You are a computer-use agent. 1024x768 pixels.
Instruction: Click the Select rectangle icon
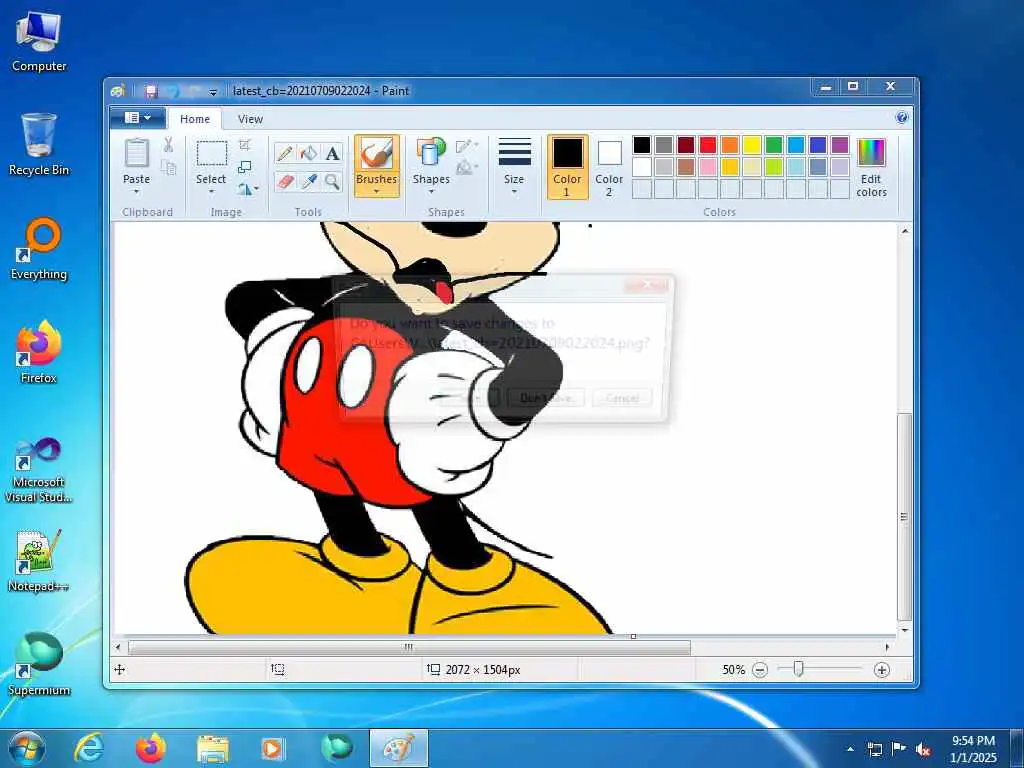(212, 154)
